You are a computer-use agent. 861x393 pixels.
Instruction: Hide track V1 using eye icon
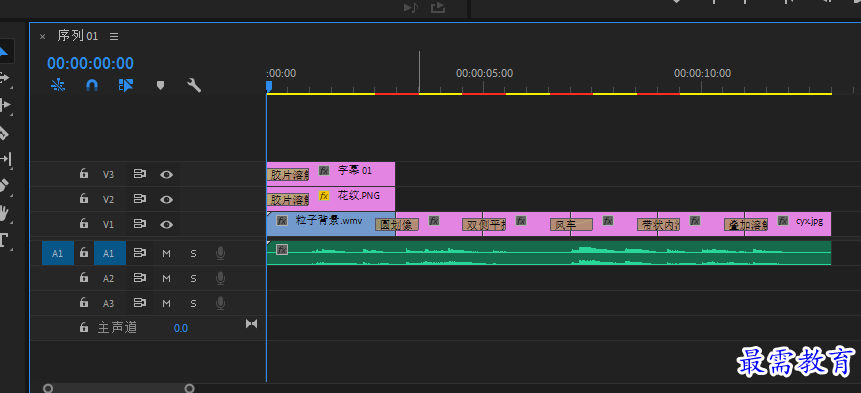click(x=166, y=224)
